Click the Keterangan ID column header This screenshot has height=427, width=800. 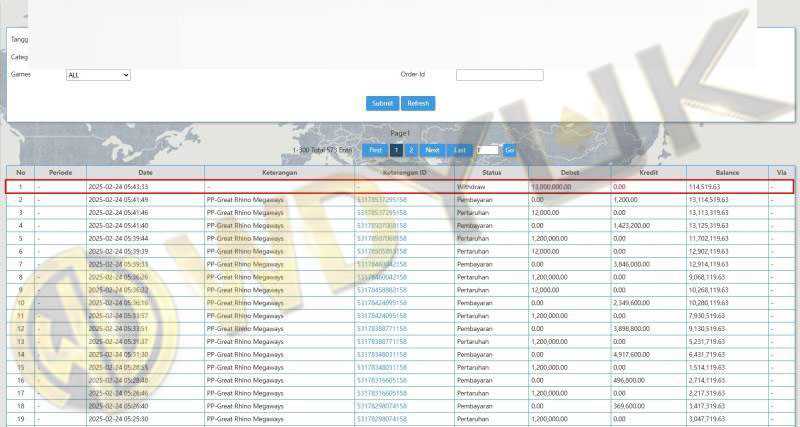pos(405,172)
